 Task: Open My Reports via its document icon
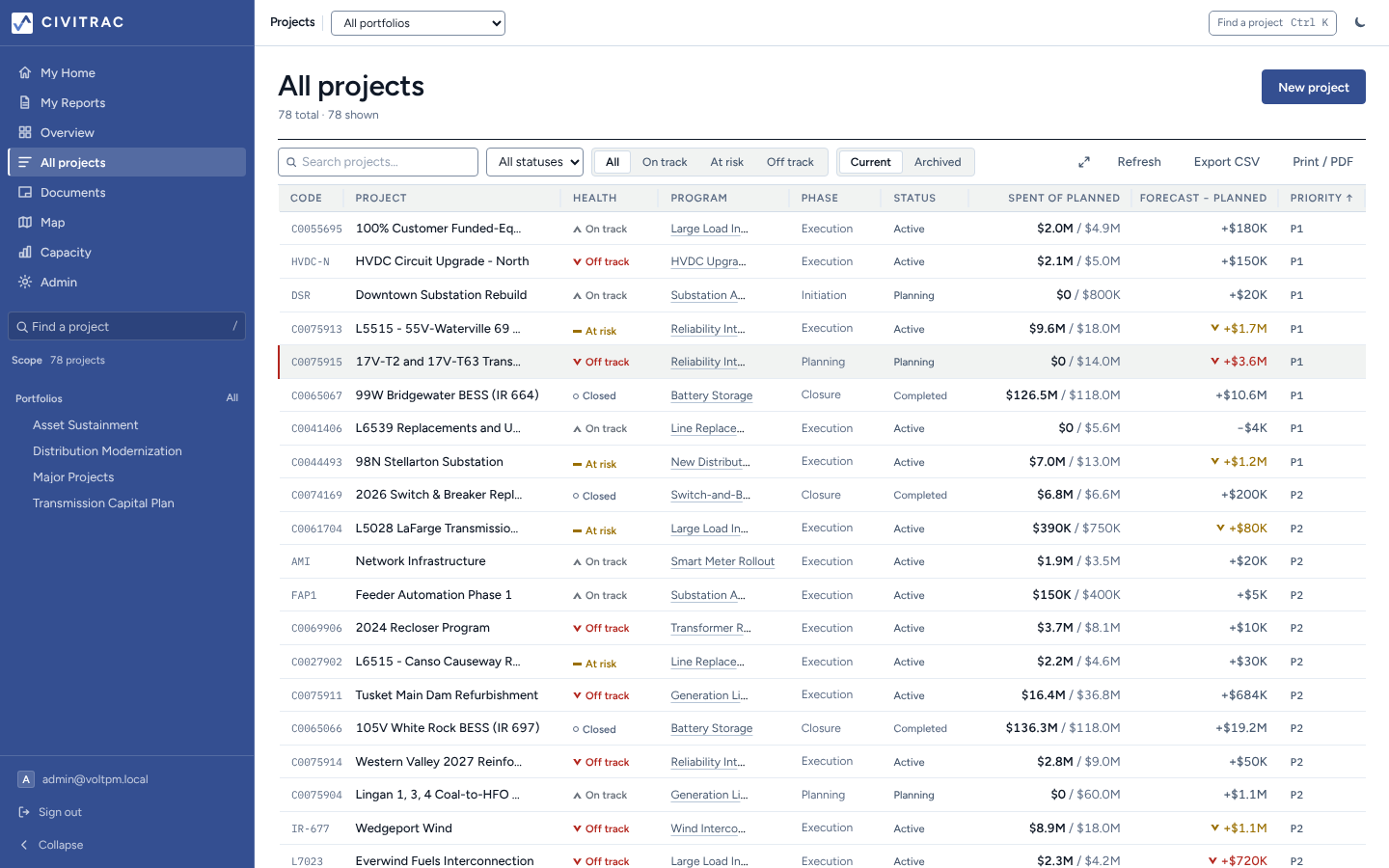pos(25,102)
